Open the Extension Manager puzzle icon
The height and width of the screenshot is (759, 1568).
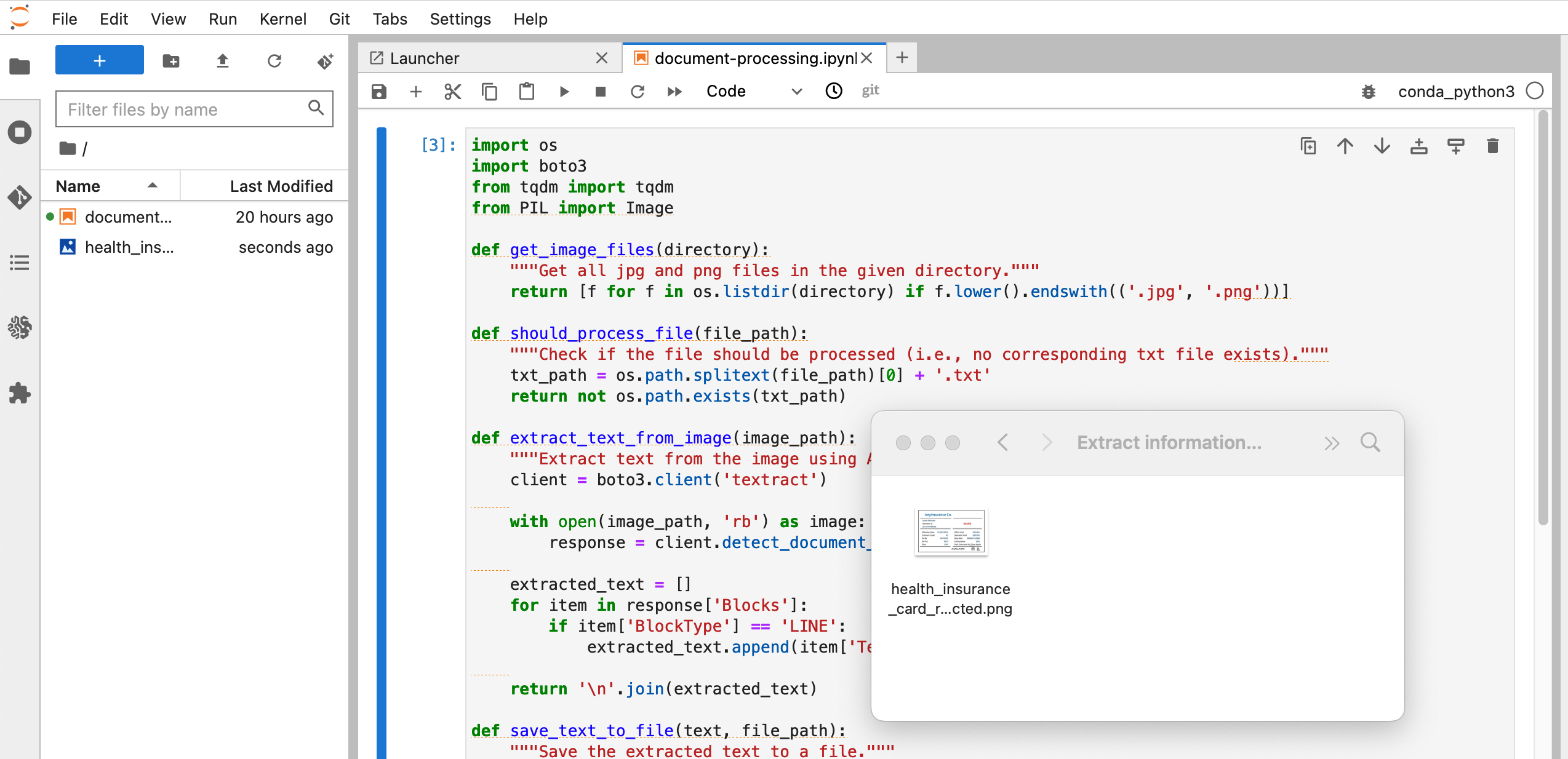pos(20,393)
